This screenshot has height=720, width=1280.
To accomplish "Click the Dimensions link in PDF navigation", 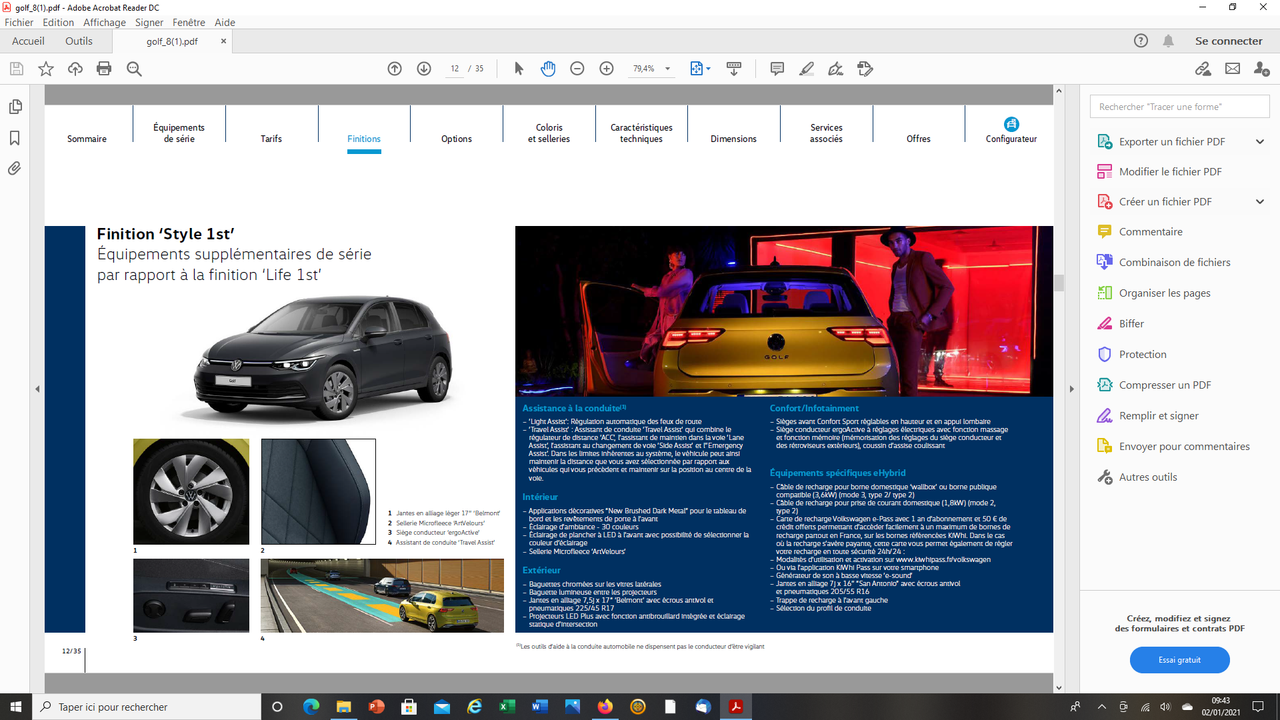I will (733, 139).
